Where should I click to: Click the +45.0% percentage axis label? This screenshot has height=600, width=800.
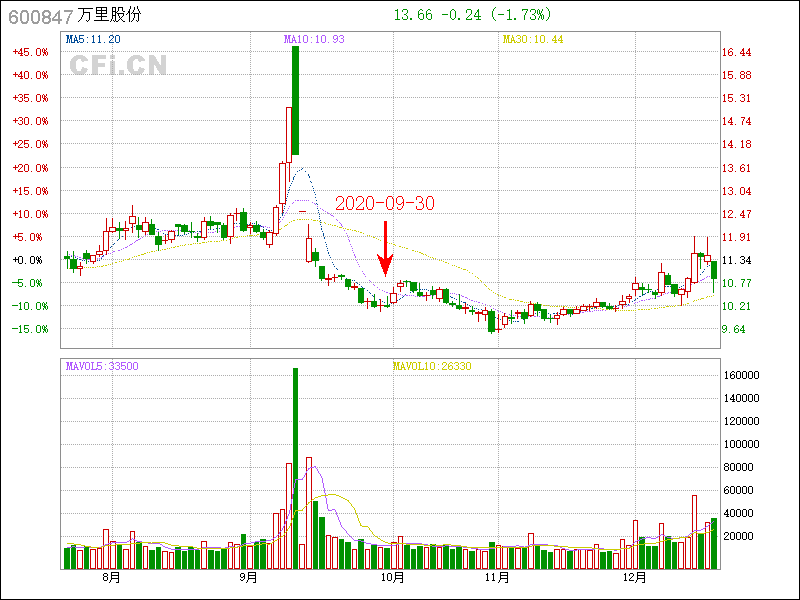[29, 52]
